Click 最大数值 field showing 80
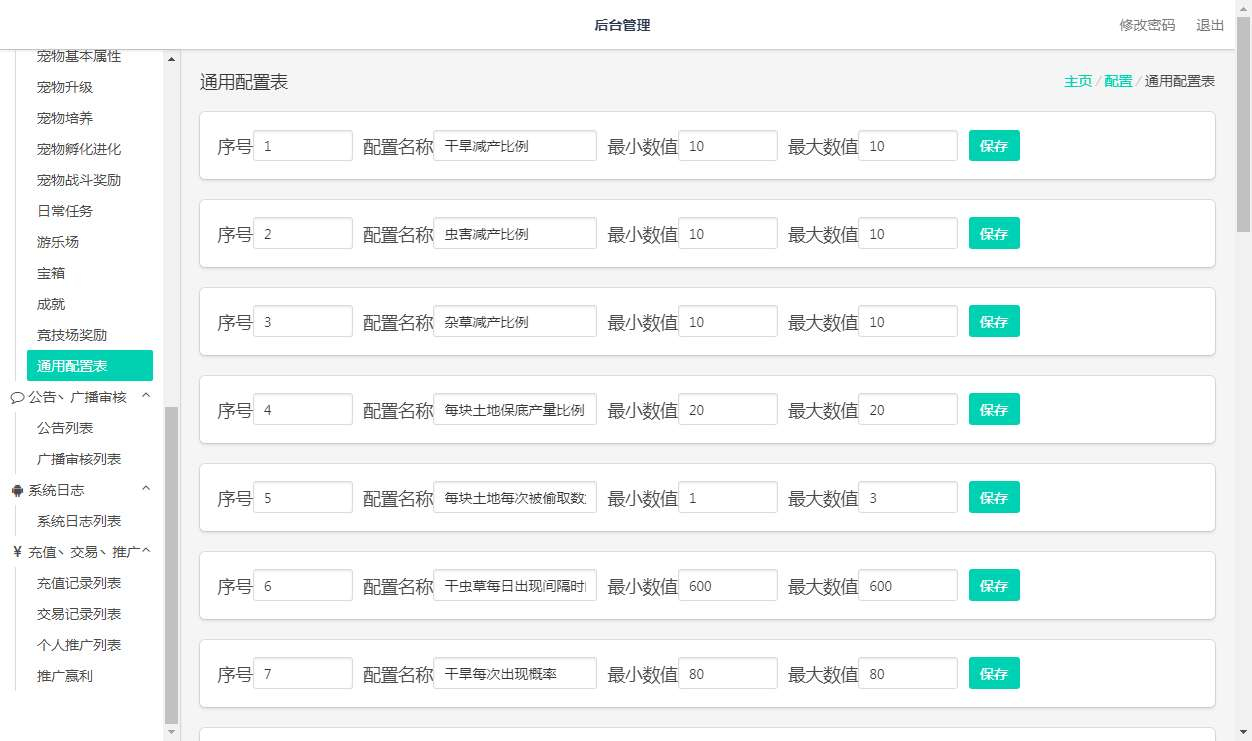 [908, 674]
